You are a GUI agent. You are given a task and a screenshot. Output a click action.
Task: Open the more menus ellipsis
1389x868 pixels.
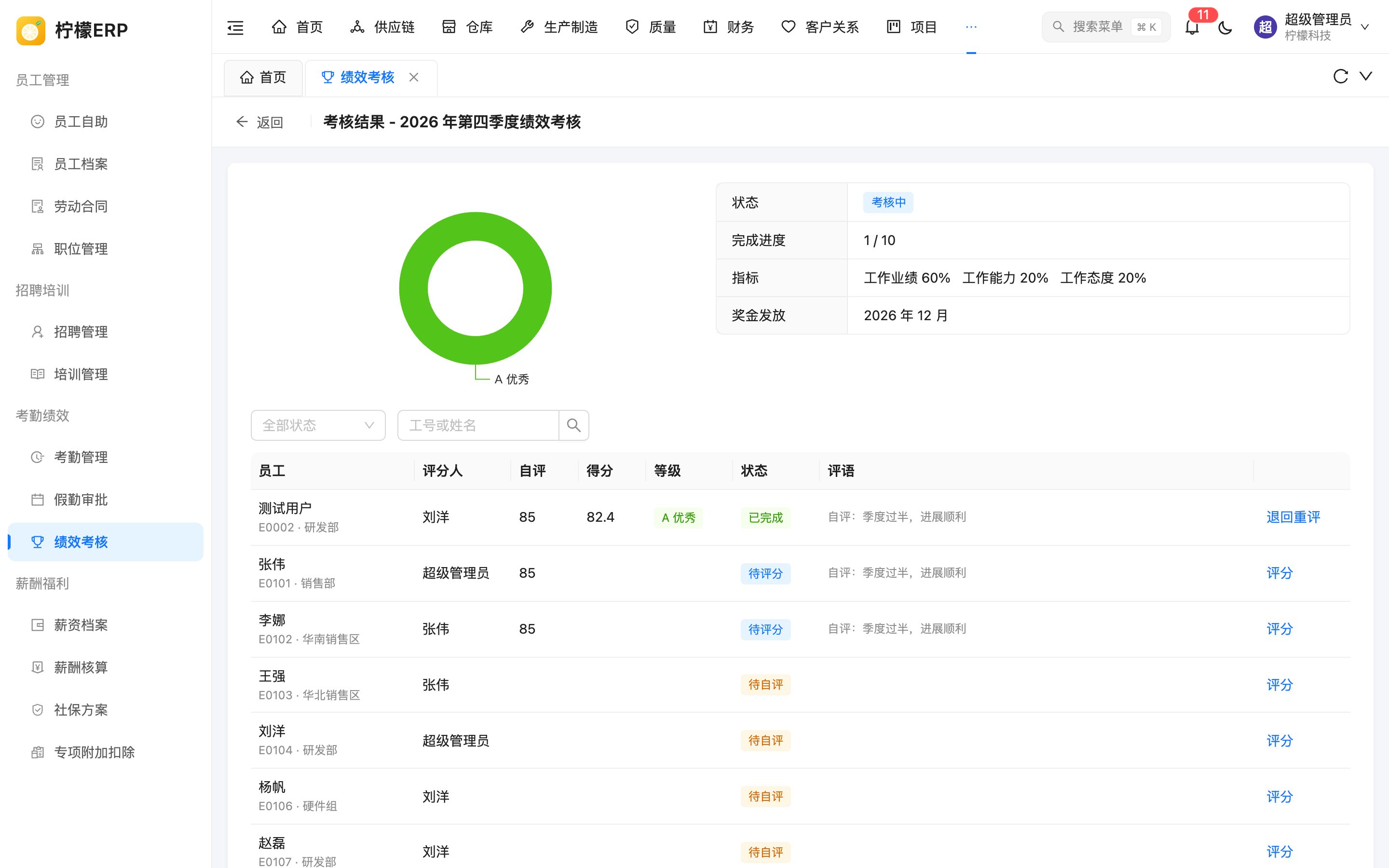(x=971, y=27)
